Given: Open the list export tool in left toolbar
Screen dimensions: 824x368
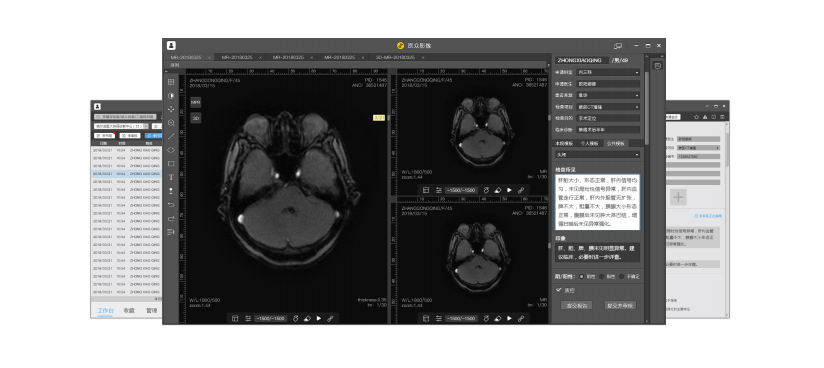Looking at the screenshot, I should click(171, 232).
